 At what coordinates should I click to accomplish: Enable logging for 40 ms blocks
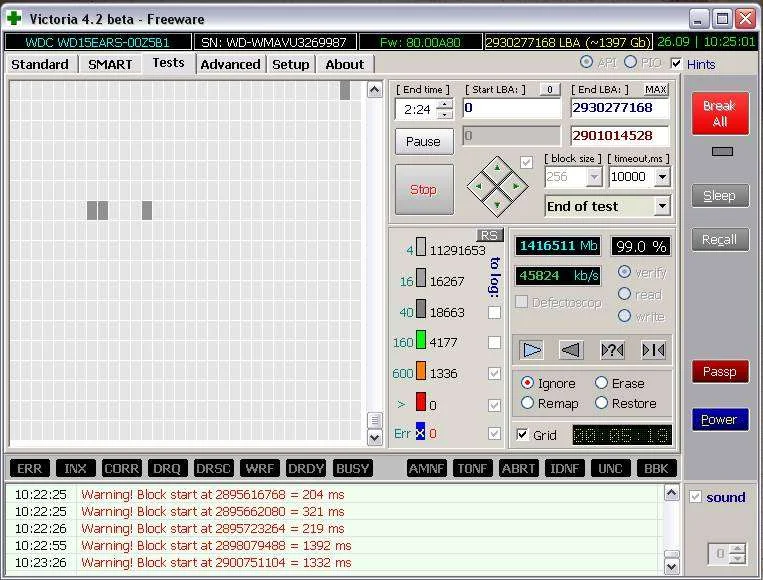point(494,312)
